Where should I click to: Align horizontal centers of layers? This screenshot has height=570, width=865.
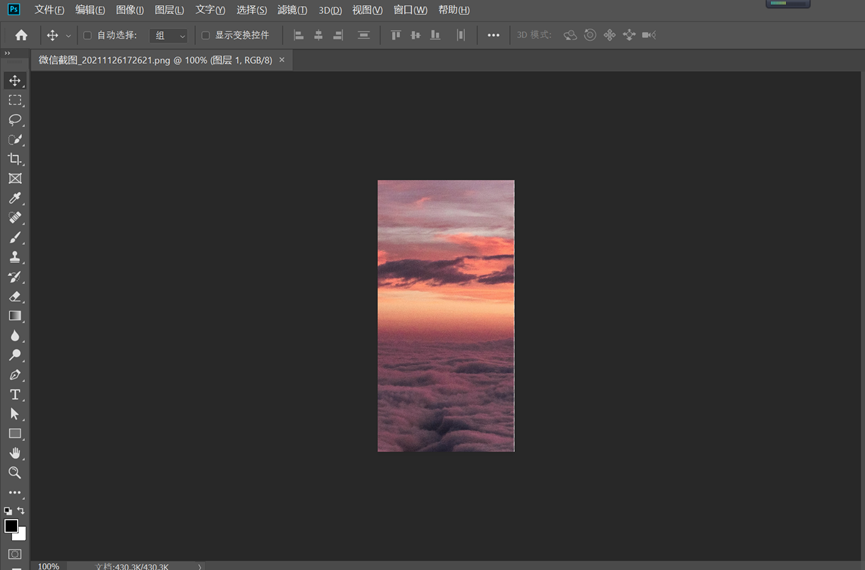point(318,35)
